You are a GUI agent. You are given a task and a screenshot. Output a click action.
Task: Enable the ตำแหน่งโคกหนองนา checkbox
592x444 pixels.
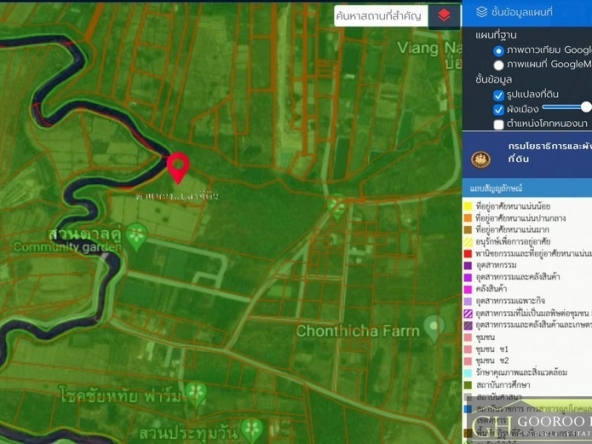click(x=498, y=125)
